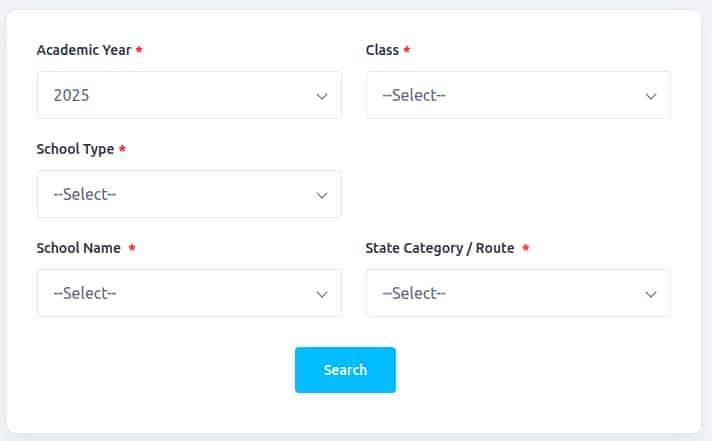This screenshot has width=712, height=441.
Task: Click the "Academic Year" field label
Action: coord(84,50)
